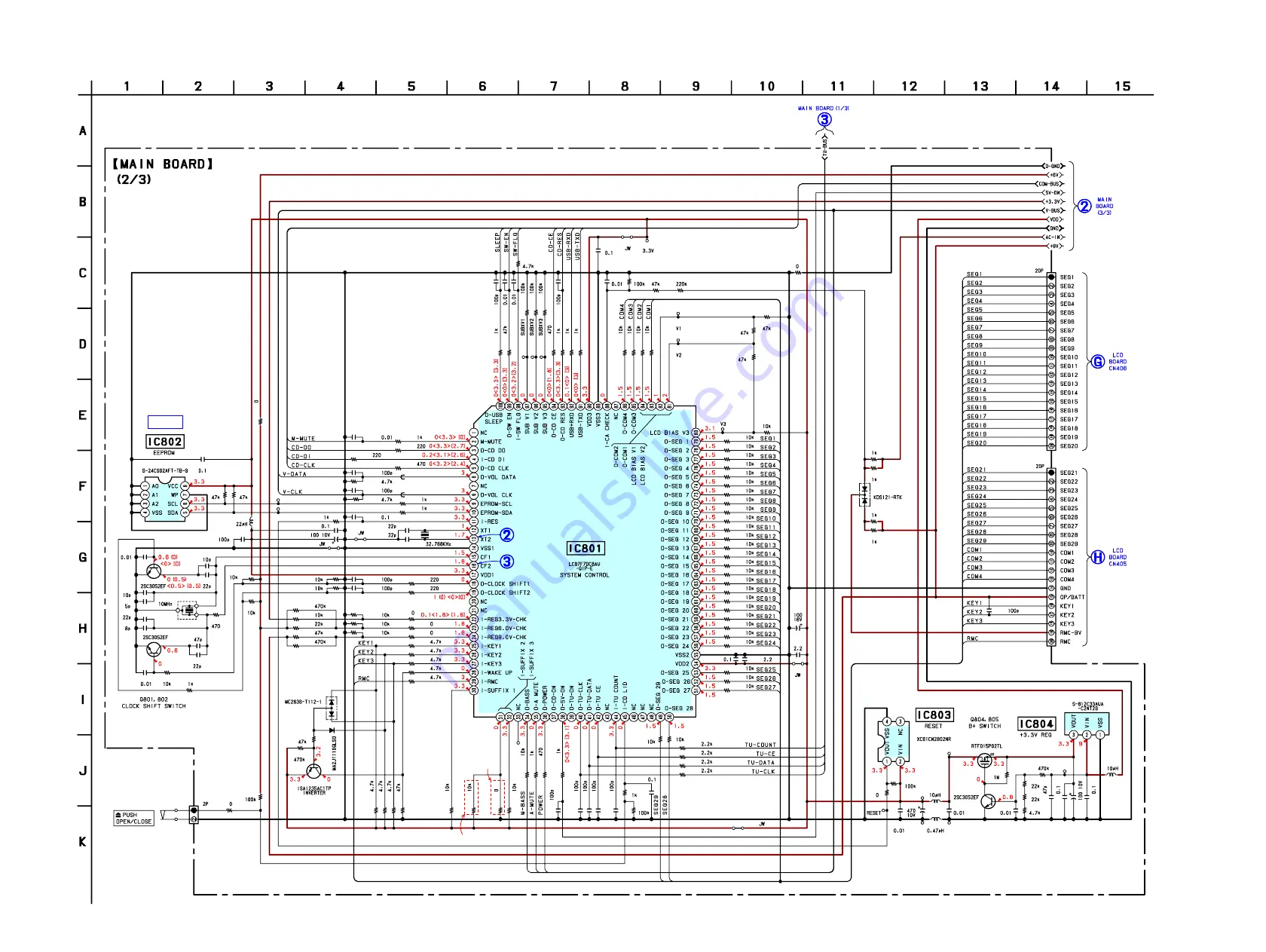
Task: Select the IC804 +3.3V REG label
Action: tap(1036, 724)
